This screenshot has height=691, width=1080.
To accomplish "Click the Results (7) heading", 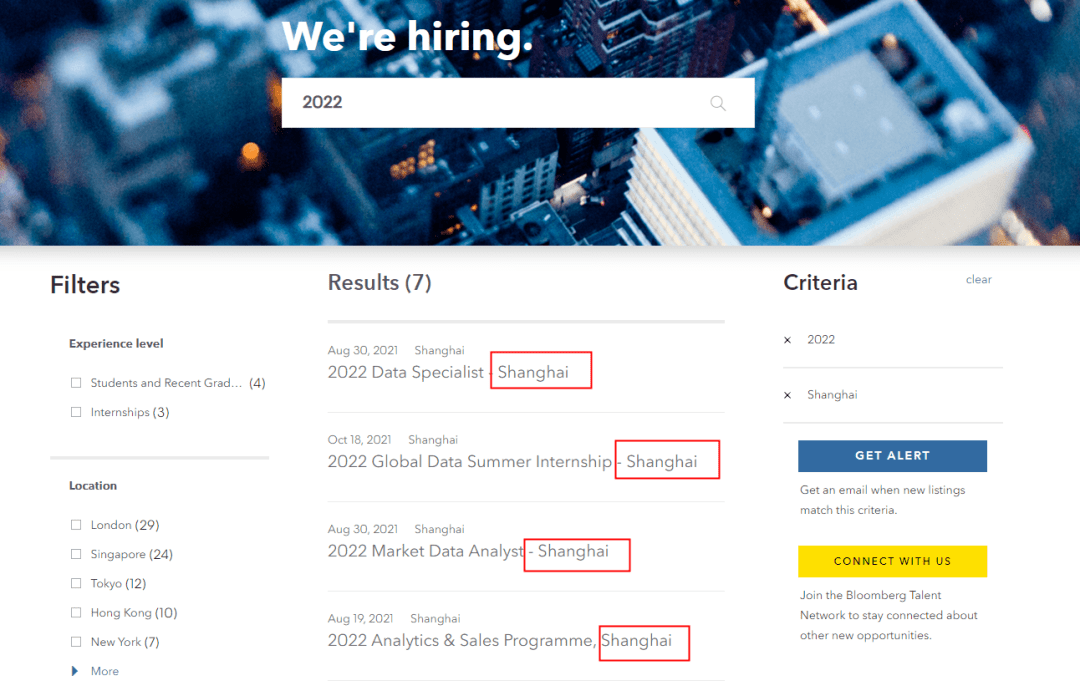I will tap(379, 283).
